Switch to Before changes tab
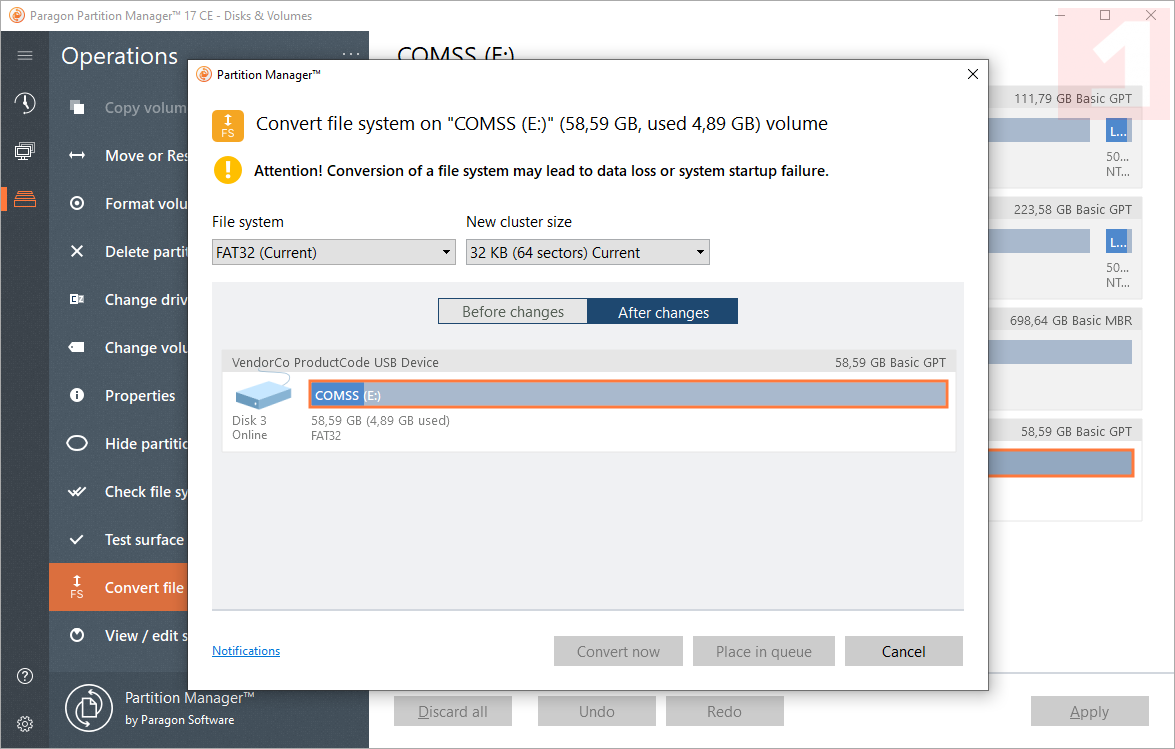The height and width of the screenshot is (749, 1175). [x=513, y=312]
